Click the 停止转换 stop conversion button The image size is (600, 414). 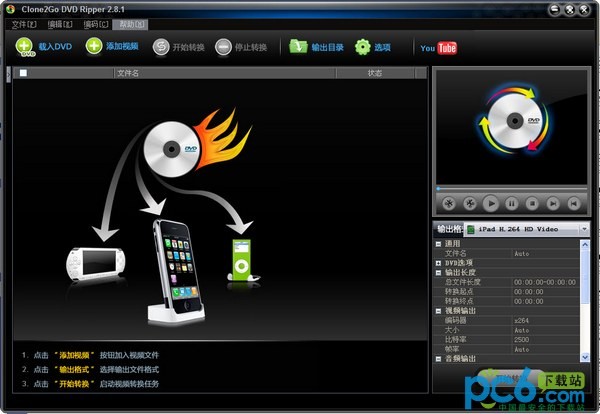pos(241,47)
